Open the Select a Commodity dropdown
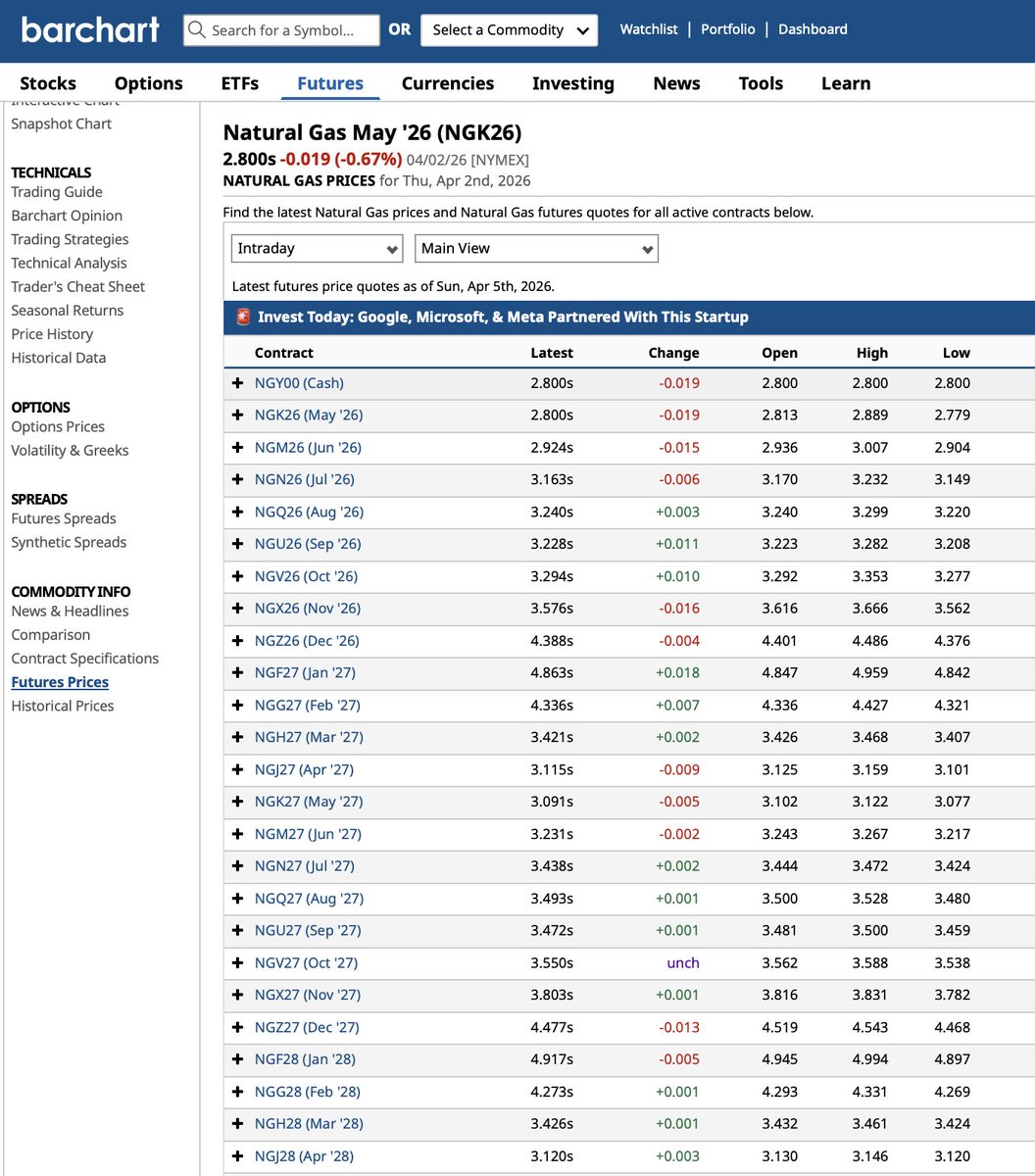Image resolution: width=1035 pixels, height=1176 pixels. coord(510,30)
